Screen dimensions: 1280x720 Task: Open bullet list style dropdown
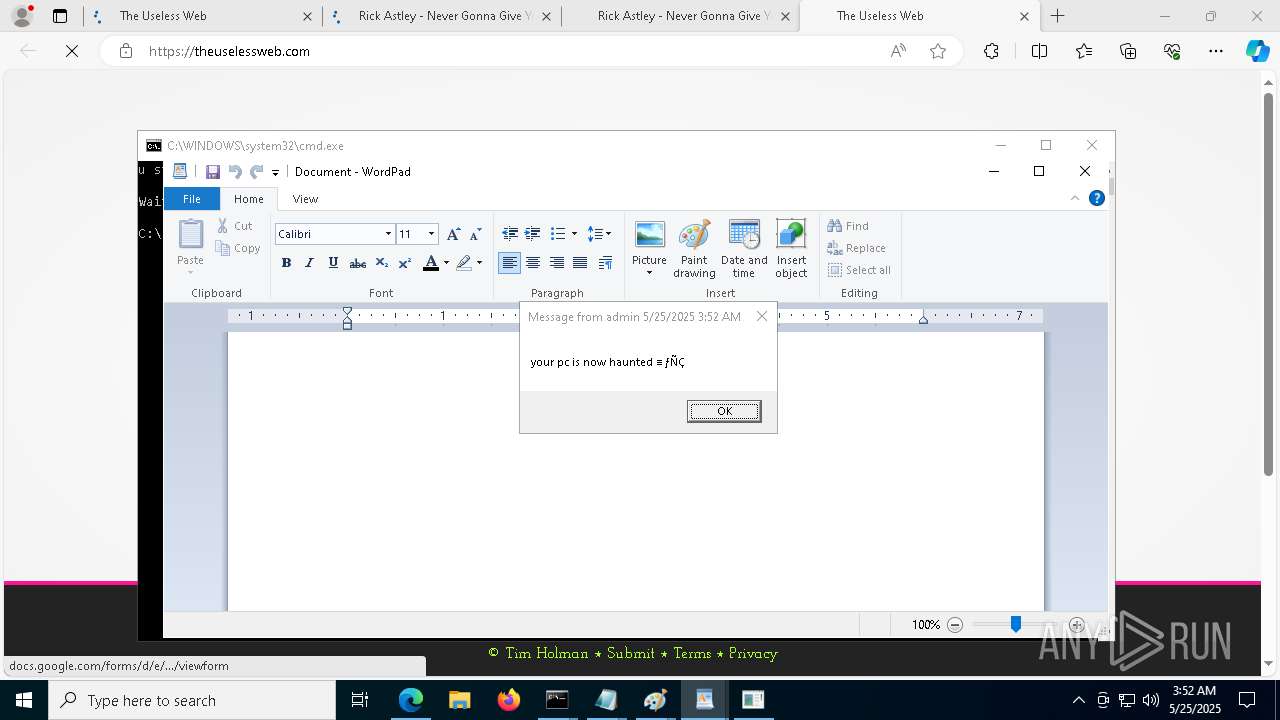(574, 234)
